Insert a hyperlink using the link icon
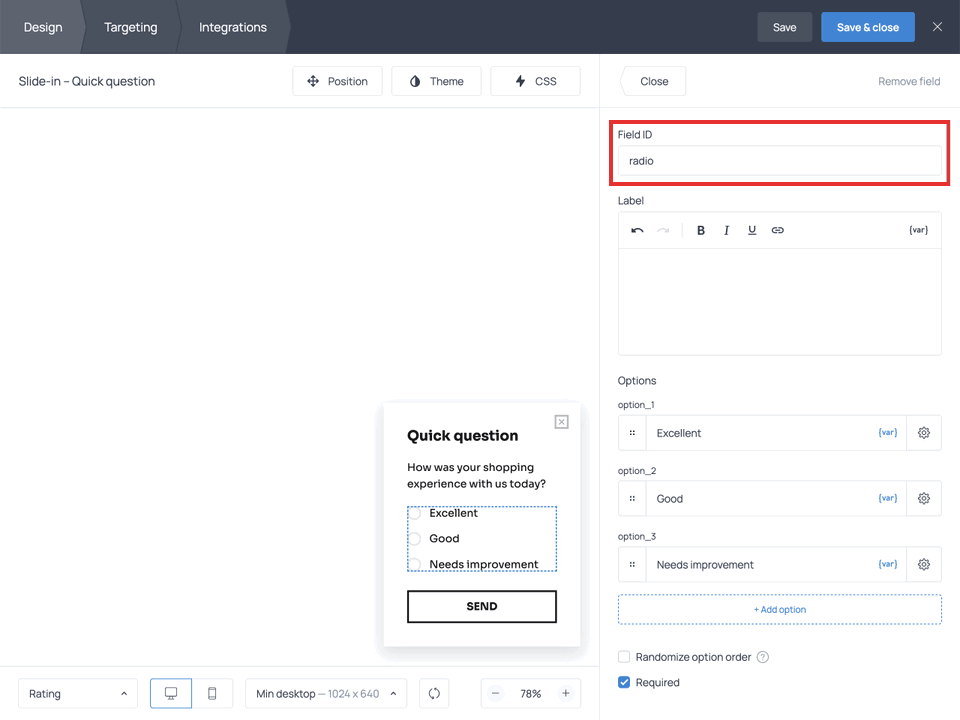 point(777,229)
